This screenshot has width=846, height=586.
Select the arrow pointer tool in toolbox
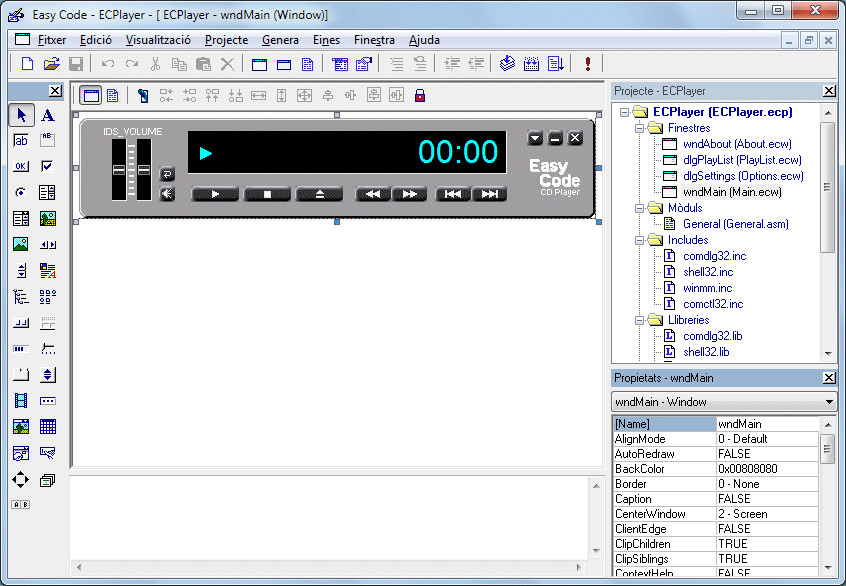[x=22, y=115]
